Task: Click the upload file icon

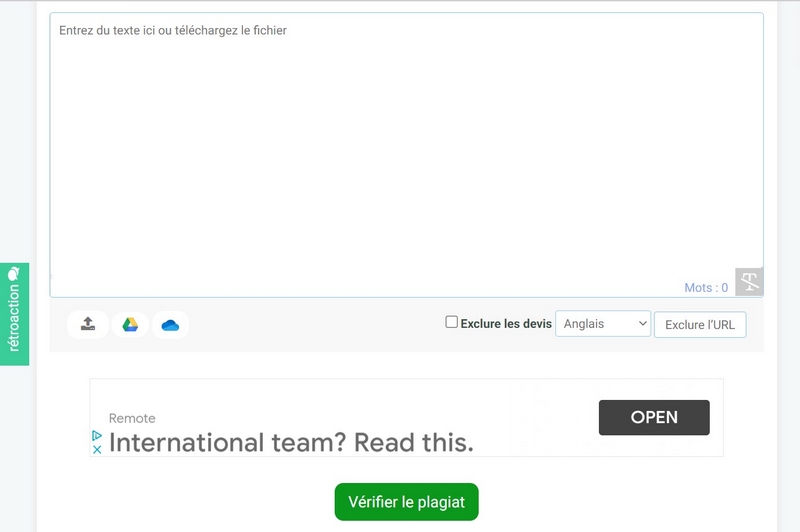Action: (x=88, y=324)
